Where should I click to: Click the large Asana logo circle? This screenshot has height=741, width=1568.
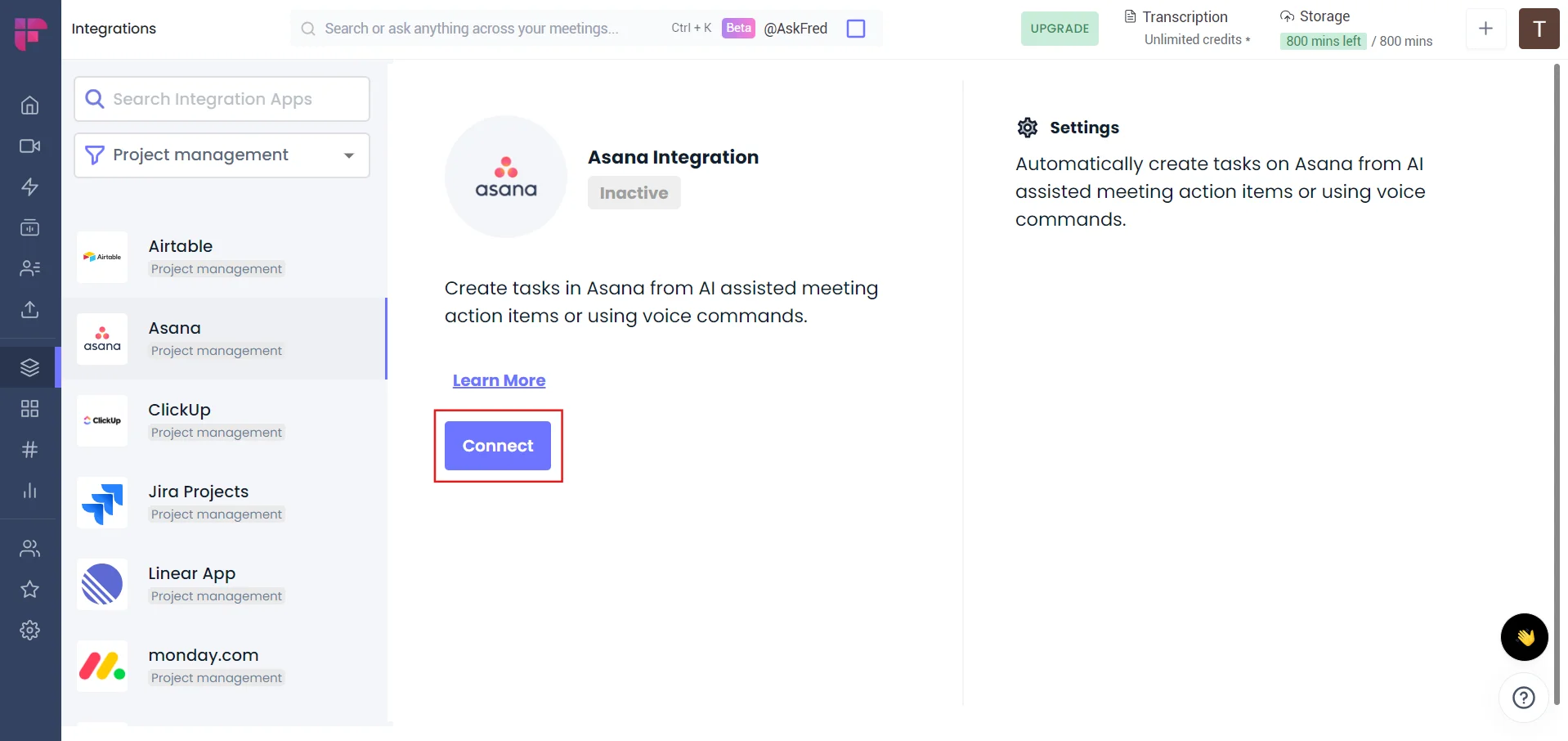pyautogui.click(x=506, y=177)
